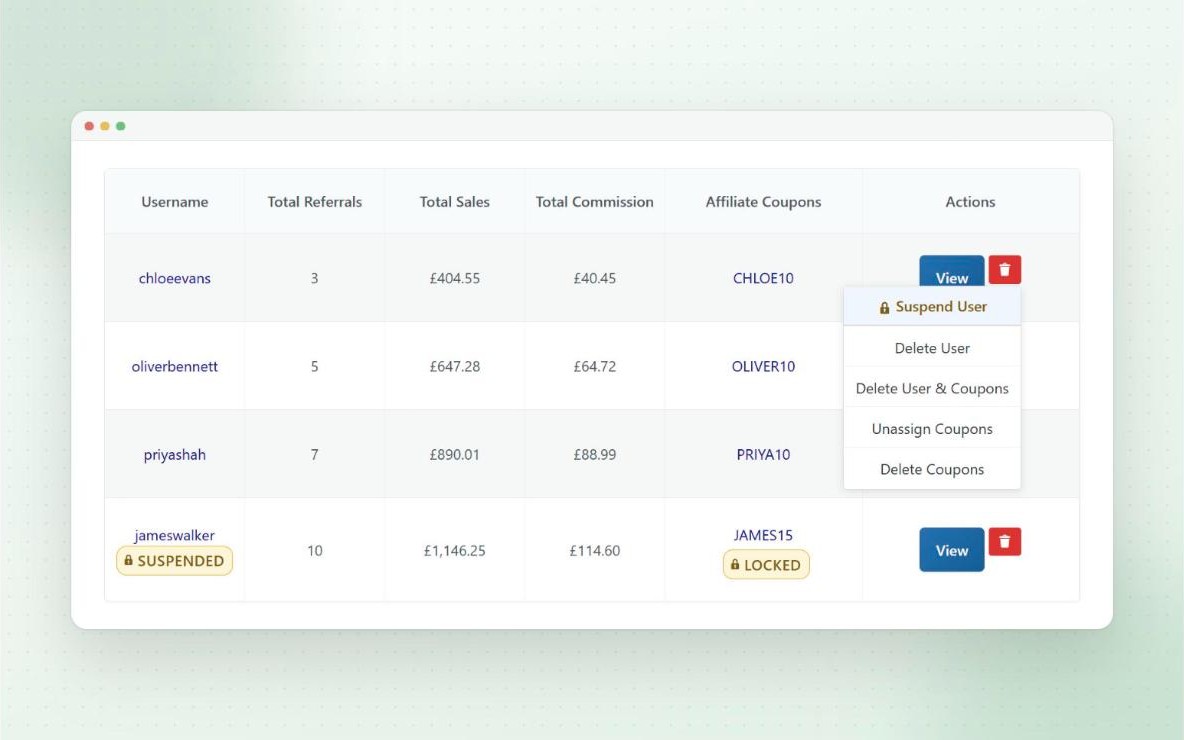Click the Affiliate Coupons column header
This screenshot has width=1184, height=740.
click(x=763, y=202)
